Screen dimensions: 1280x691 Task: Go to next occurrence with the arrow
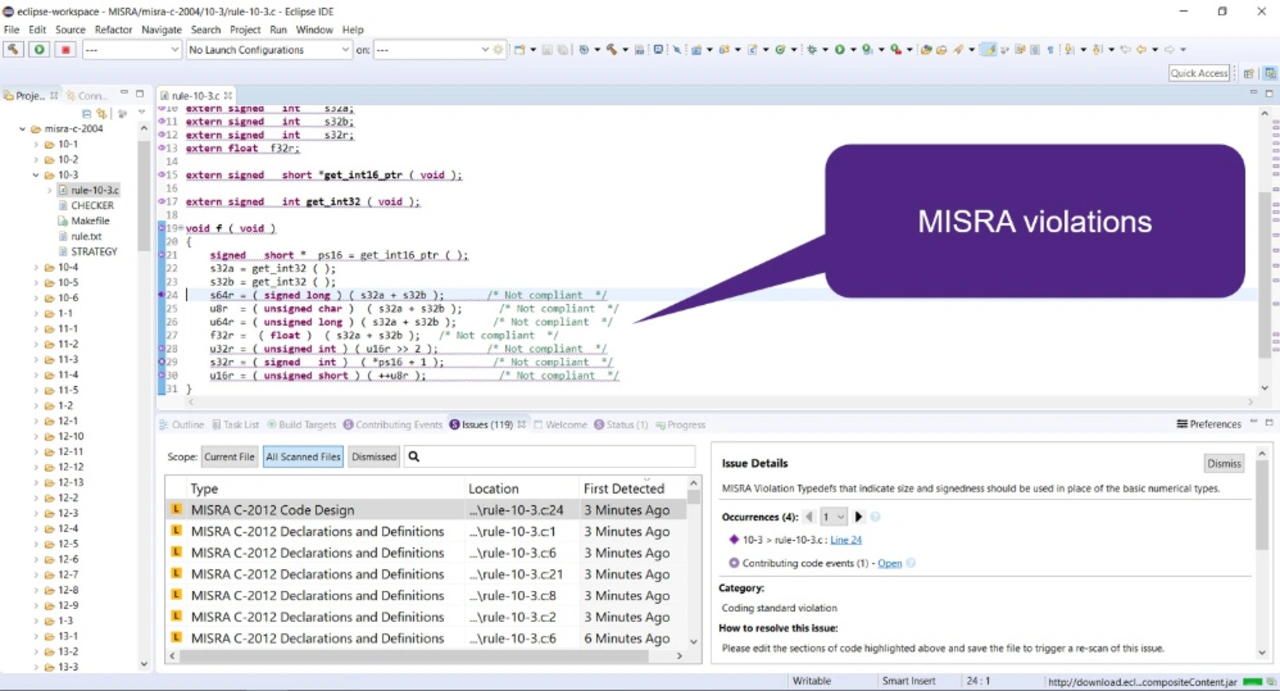tap(858, 517)
